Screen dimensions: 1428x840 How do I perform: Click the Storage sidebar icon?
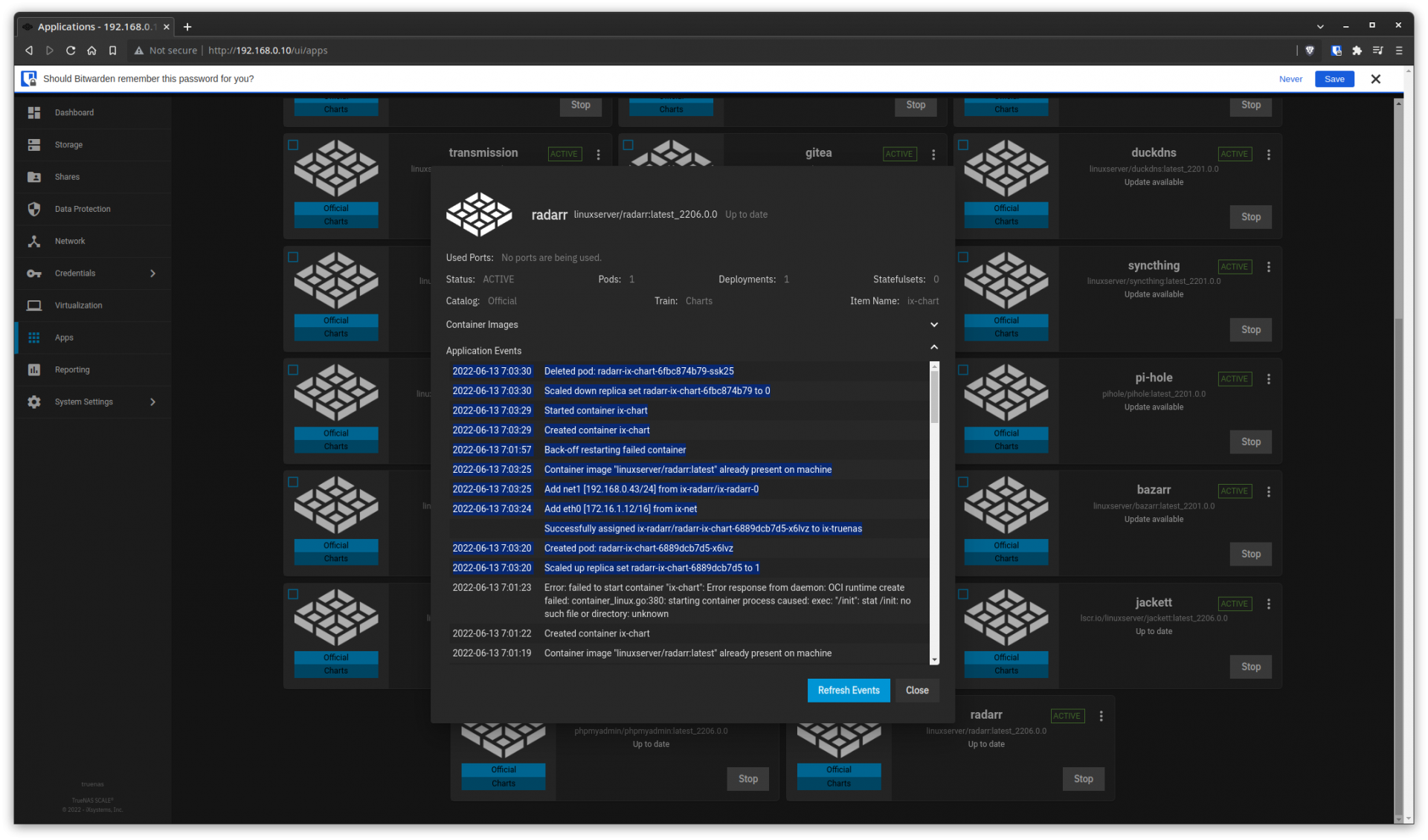34,145
